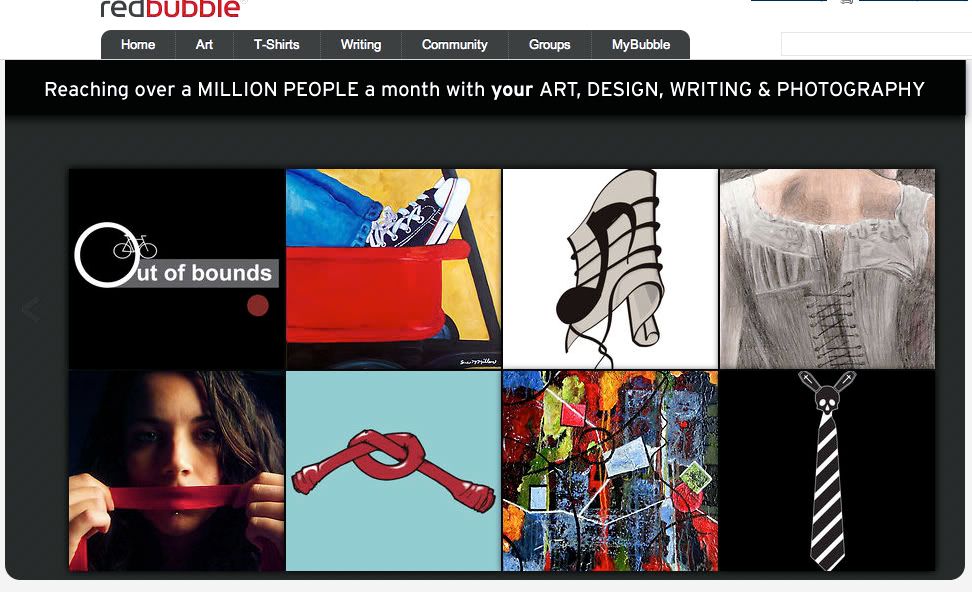The image size is (972, 592).
Task: Open the Home menu item
Action: pos(138,45)
